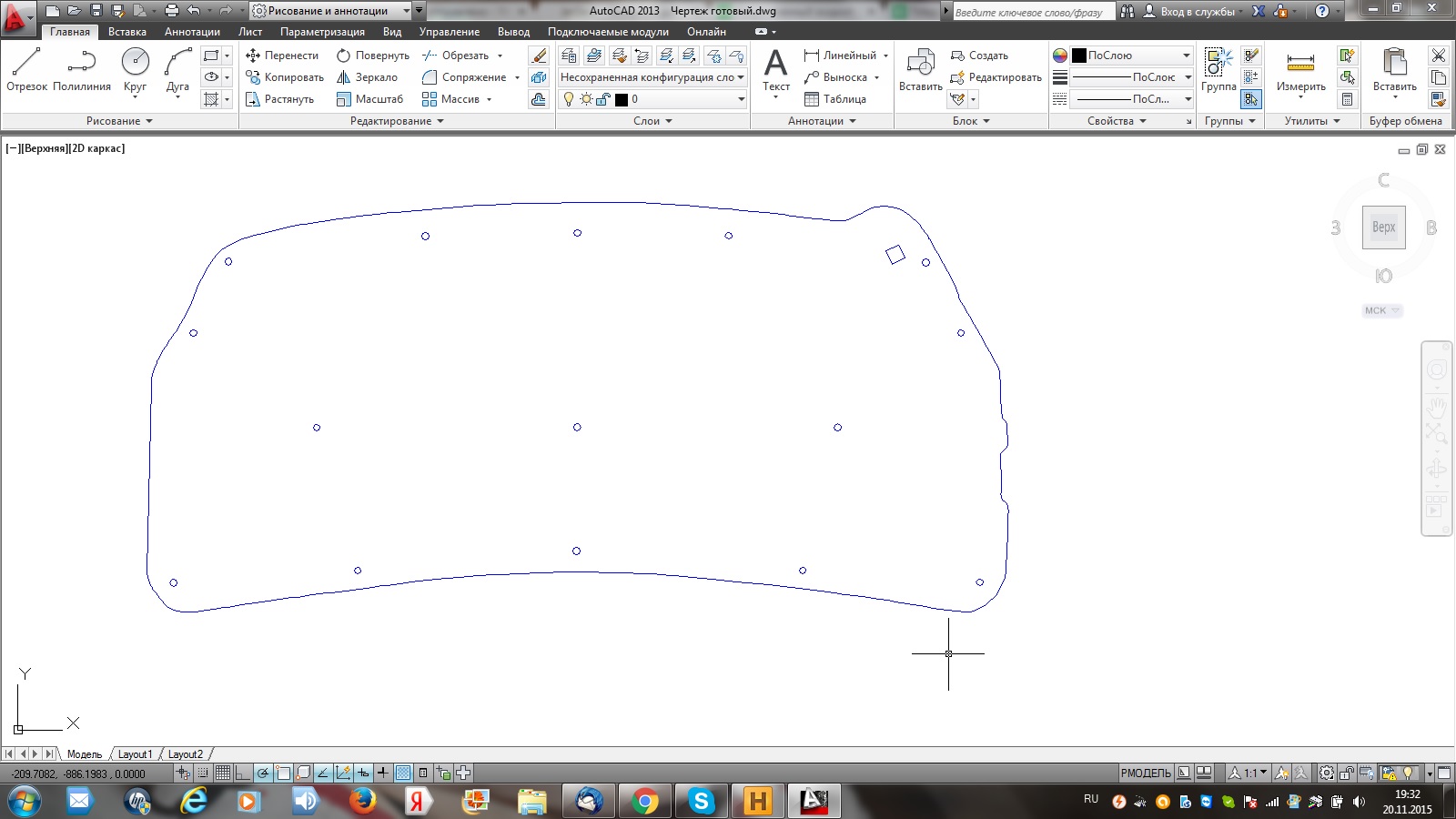1456x819 pixels.
Task: Click the Перенести move button
Action: click(x=282, y=56)
